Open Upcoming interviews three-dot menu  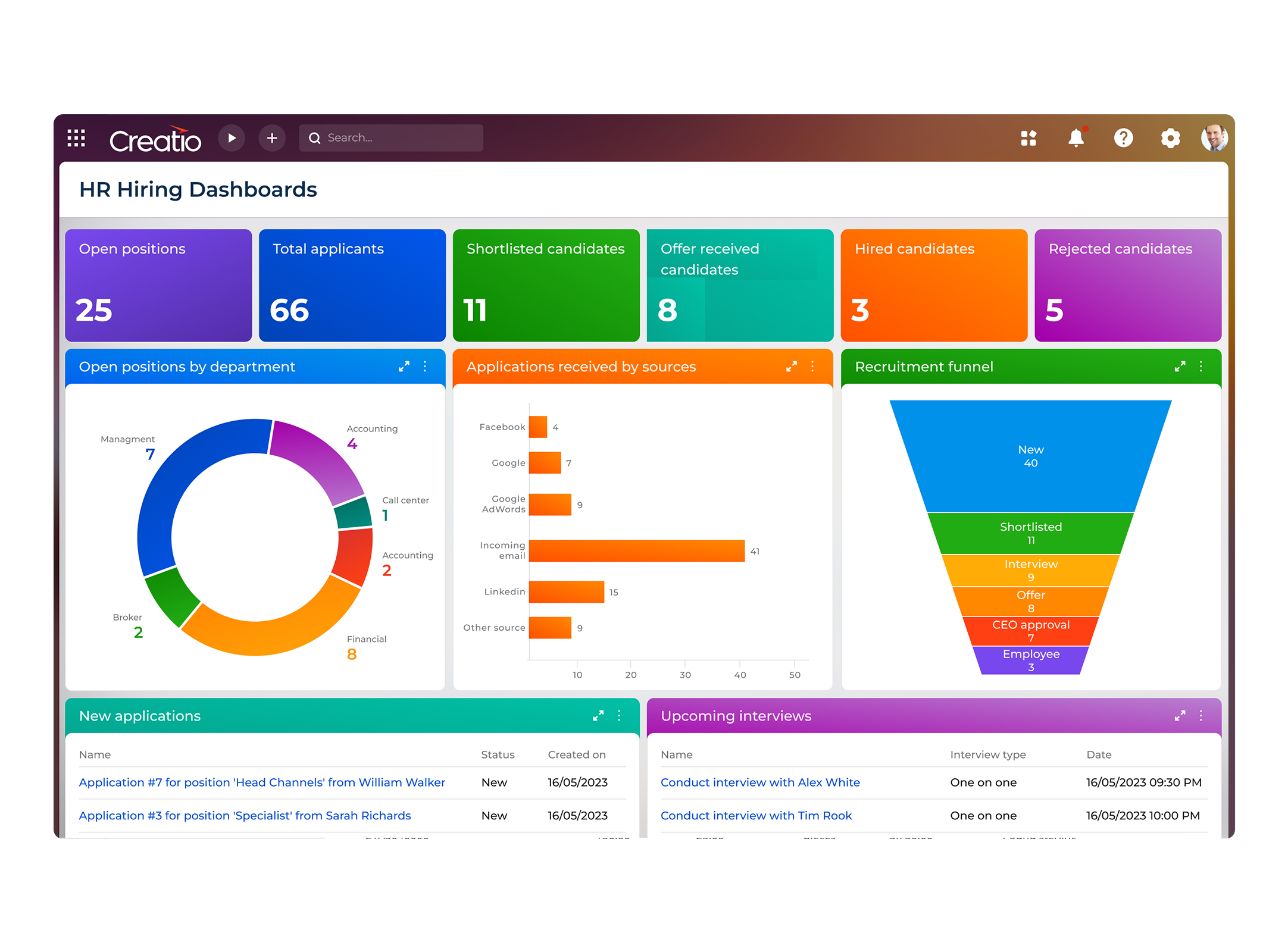tap(1201, 716)
